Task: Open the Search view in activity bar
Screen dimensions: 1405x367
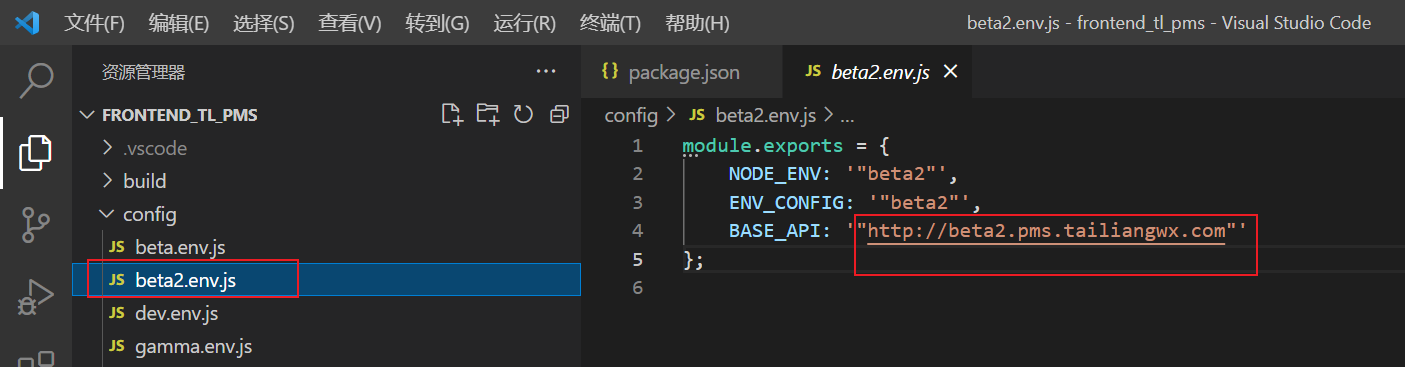Action: [36, 81]
